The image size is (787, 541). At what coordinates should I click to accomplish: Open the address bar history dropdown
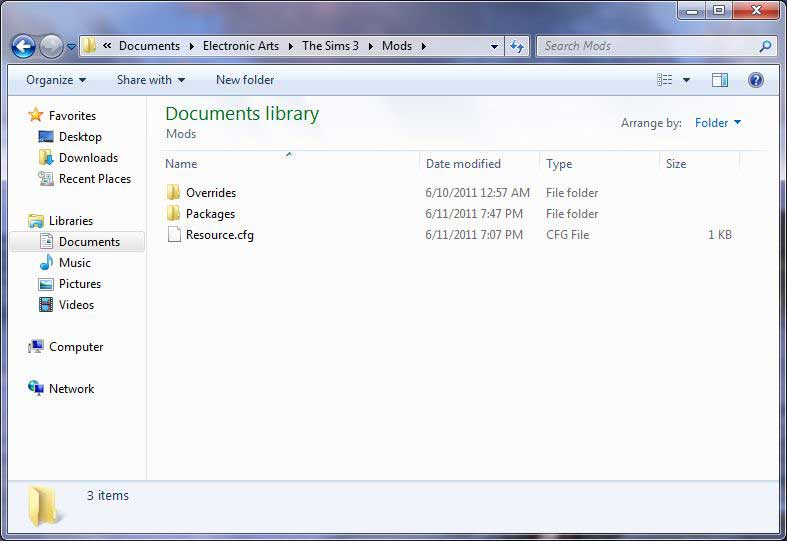(494, 47)
